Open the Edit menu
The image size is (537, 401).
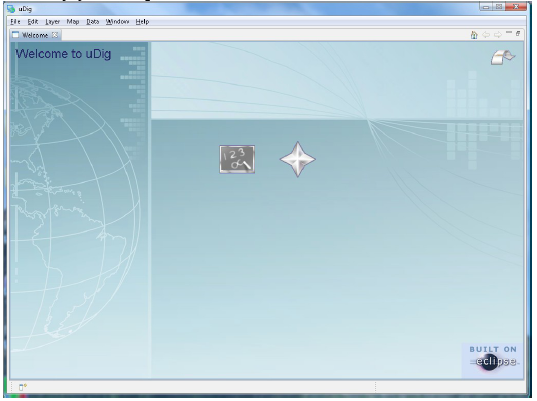33,22
